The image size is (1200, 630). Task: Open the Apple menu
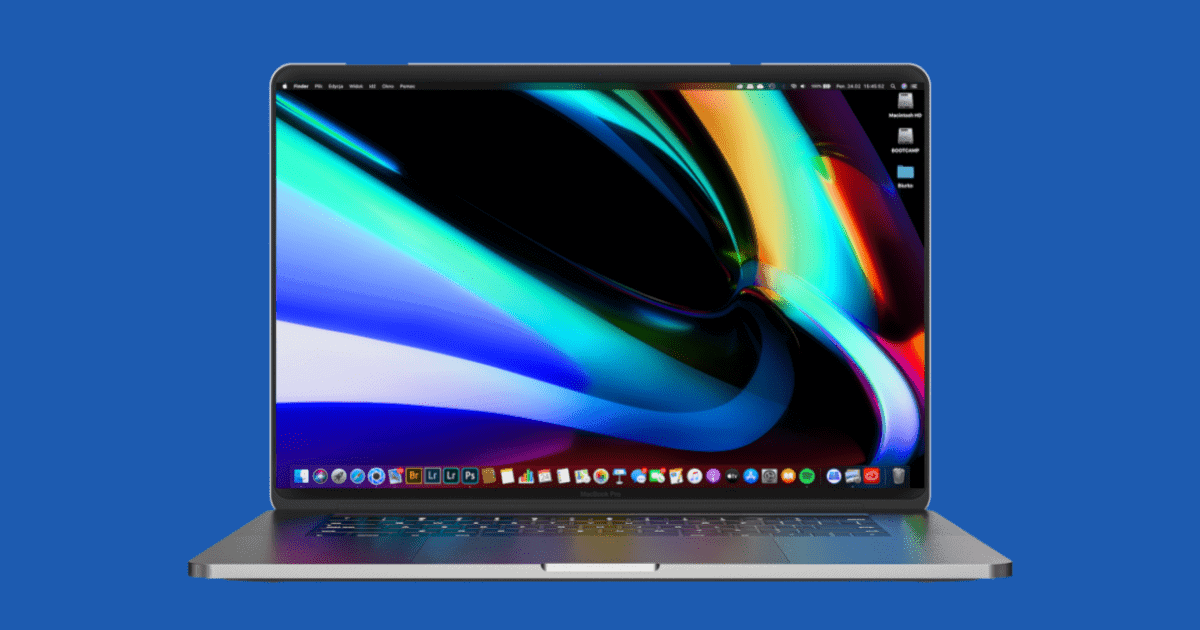pyautogui.click(x=284, y=87)
